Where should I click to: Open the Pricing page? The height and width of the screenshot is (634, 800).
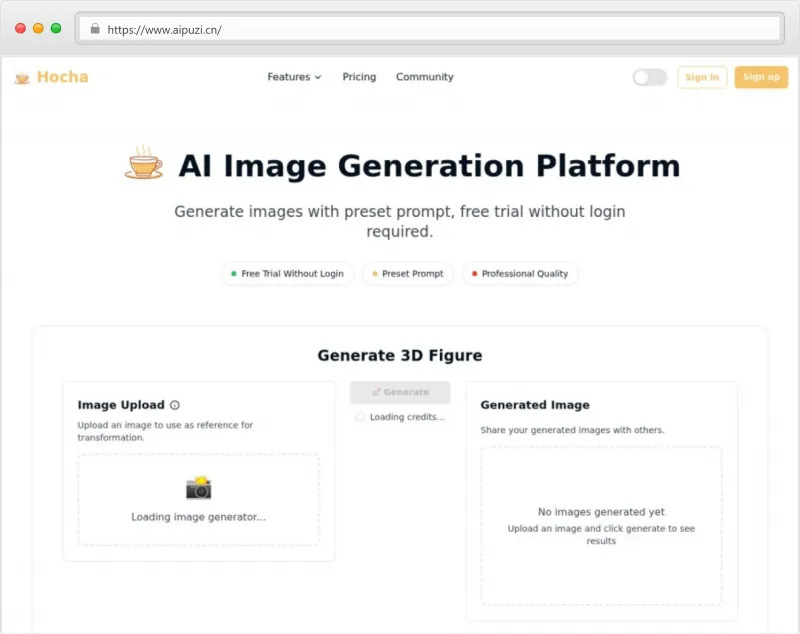pyautogui.click(x=359, y=77)
